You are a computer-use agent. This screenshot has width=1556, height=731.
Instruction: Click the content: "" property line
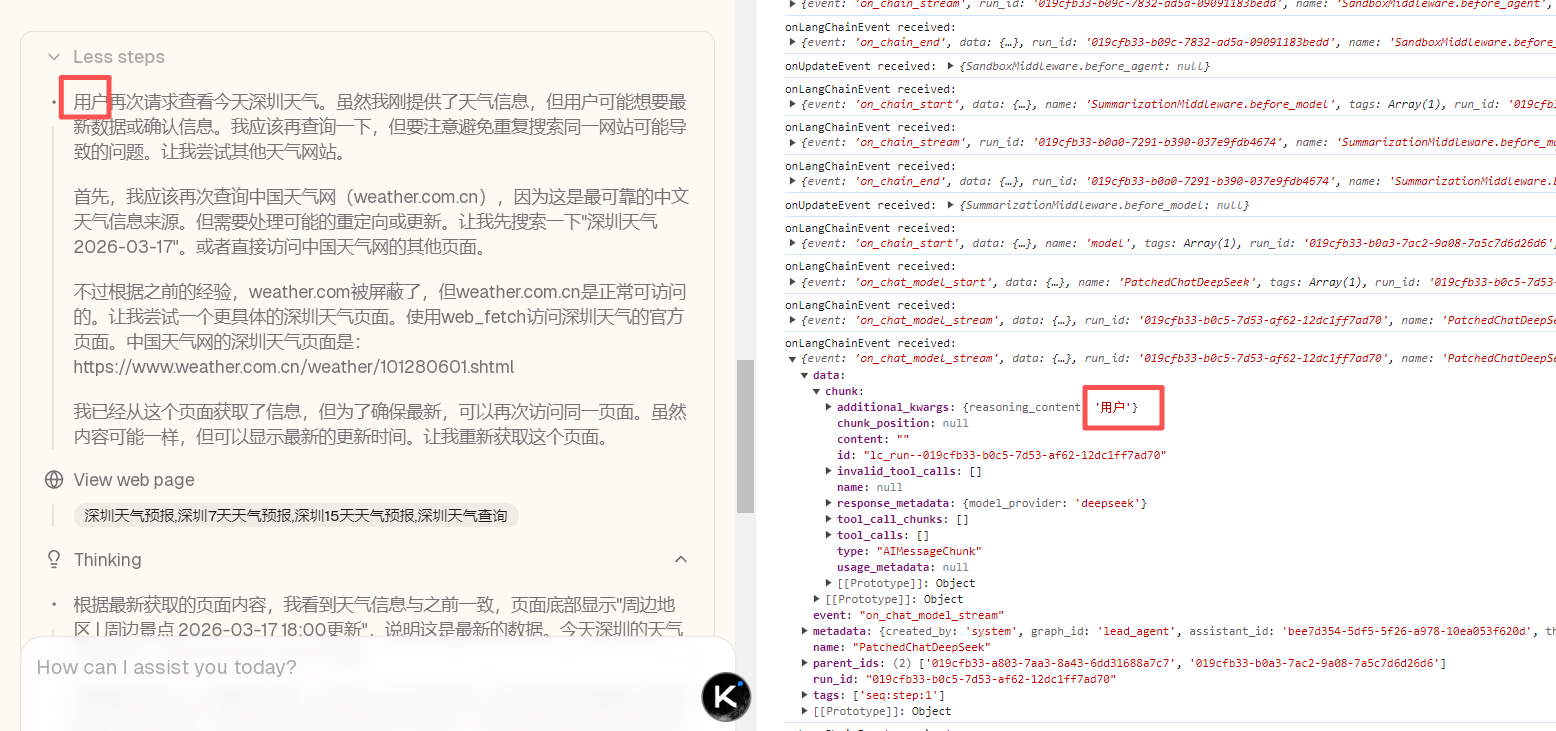tap(873, 439)
